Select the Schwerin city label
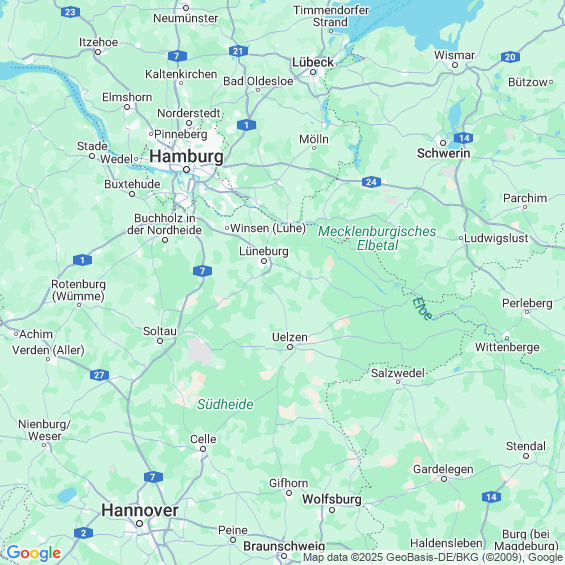The height and width of the screenshot is (565, 565). pos(443,154)
